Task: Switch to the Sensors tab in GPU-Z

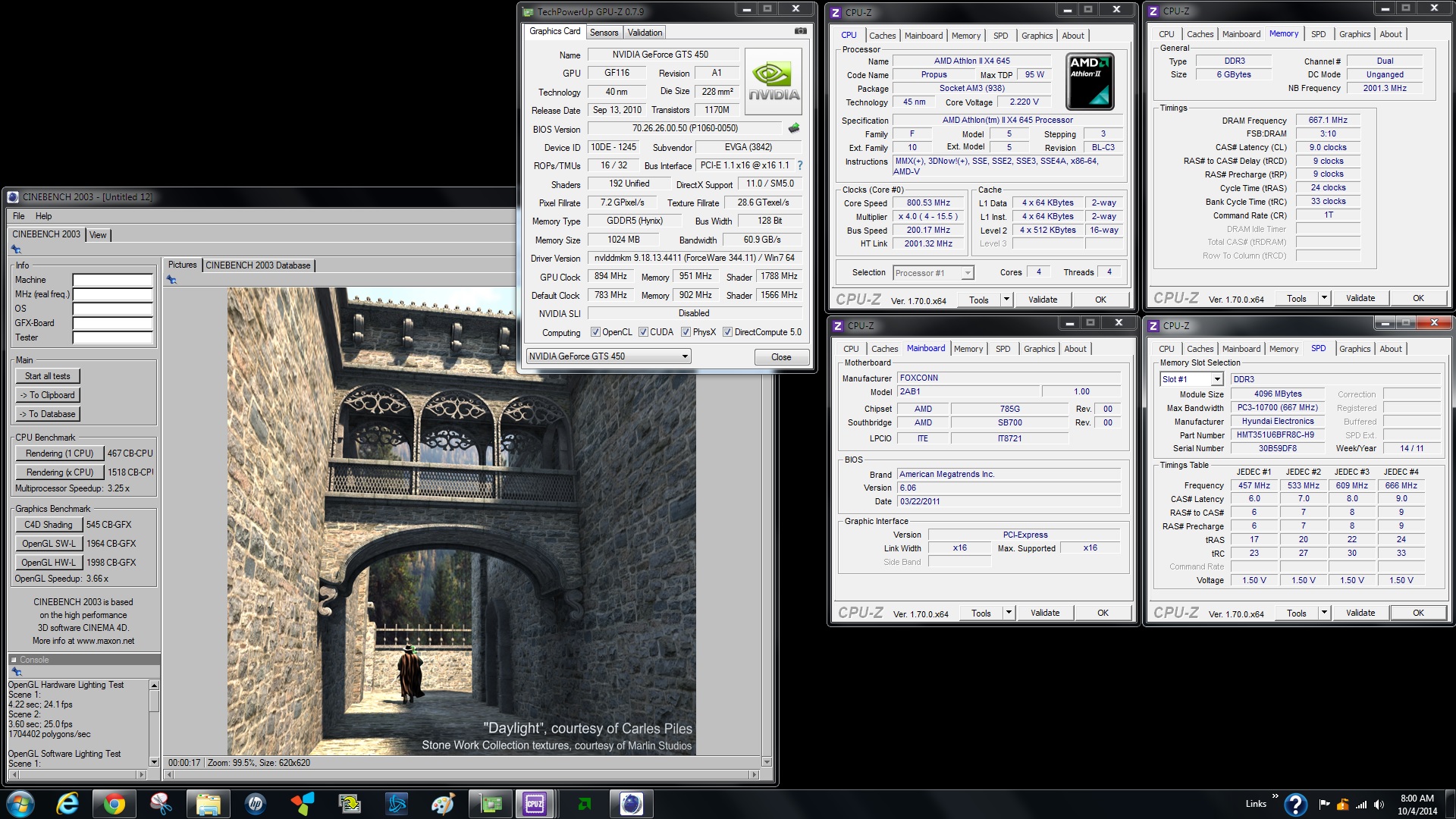Action: 604,32
